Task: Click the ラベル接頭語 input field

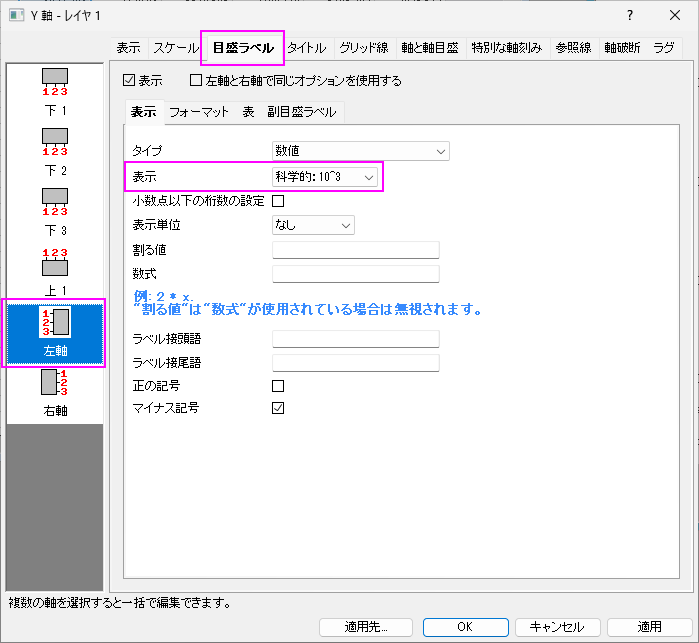Action: click(356, 339)
